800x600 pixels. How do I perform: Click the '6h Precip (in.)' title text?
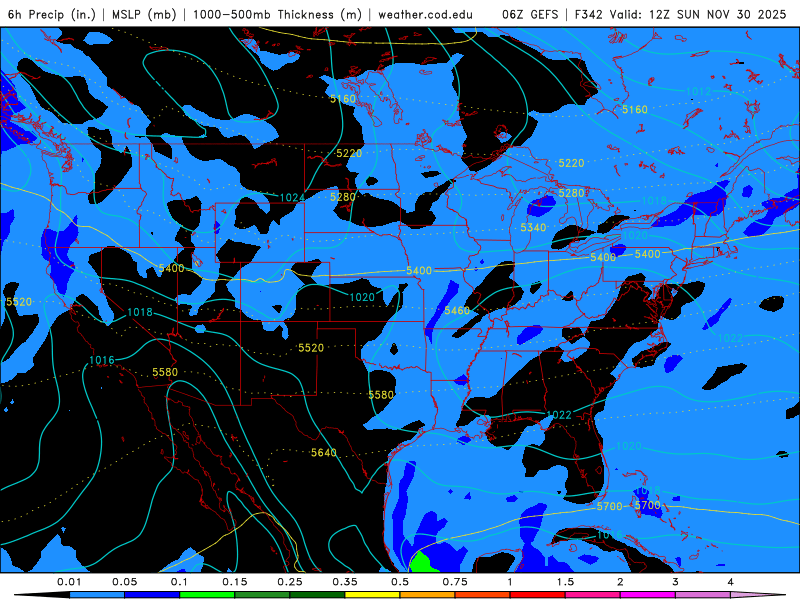click(52, 14)
